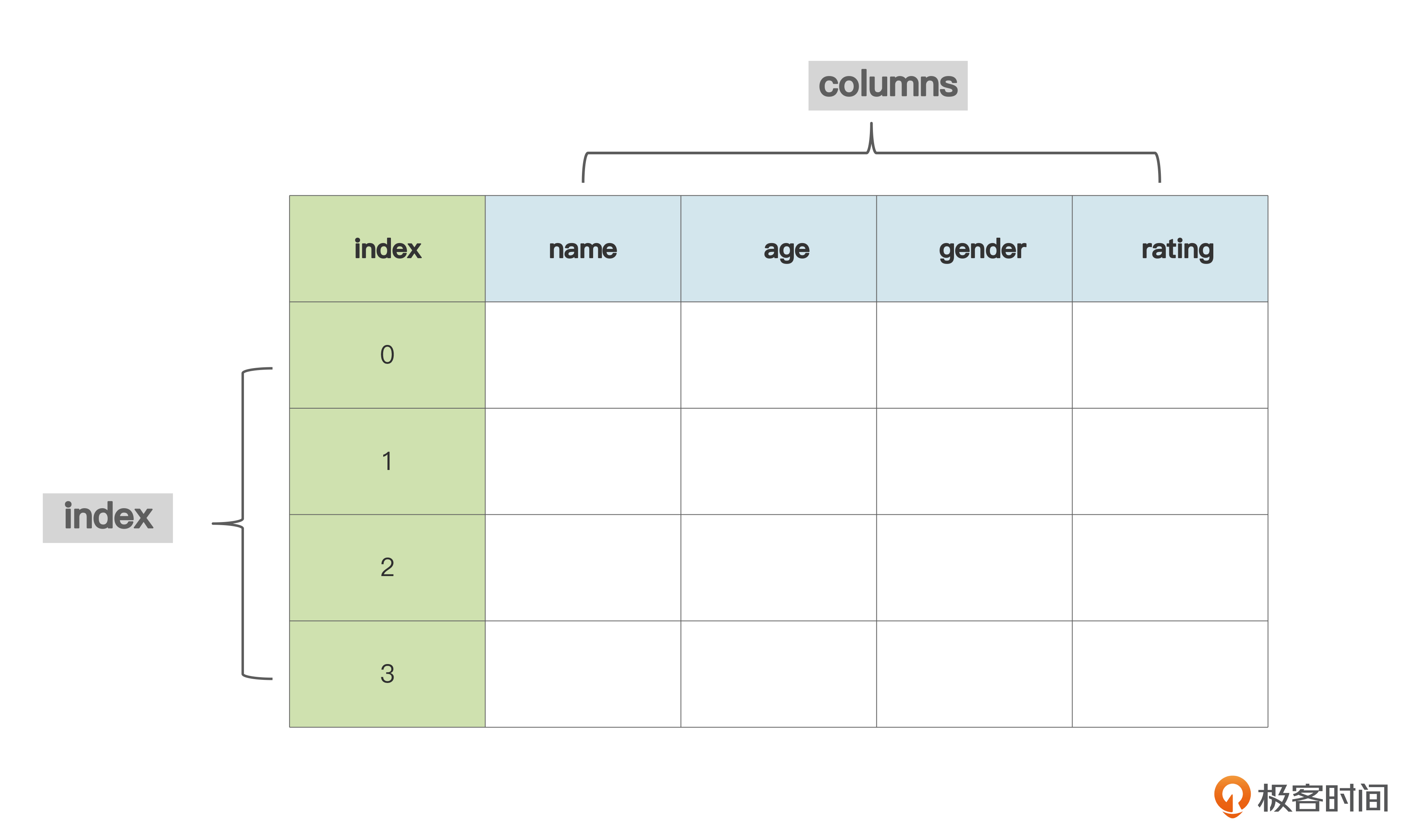Screen dimensions: 1414x840
Task: Click the orange Geek Time logo icon
Action: click(1232, 796)
